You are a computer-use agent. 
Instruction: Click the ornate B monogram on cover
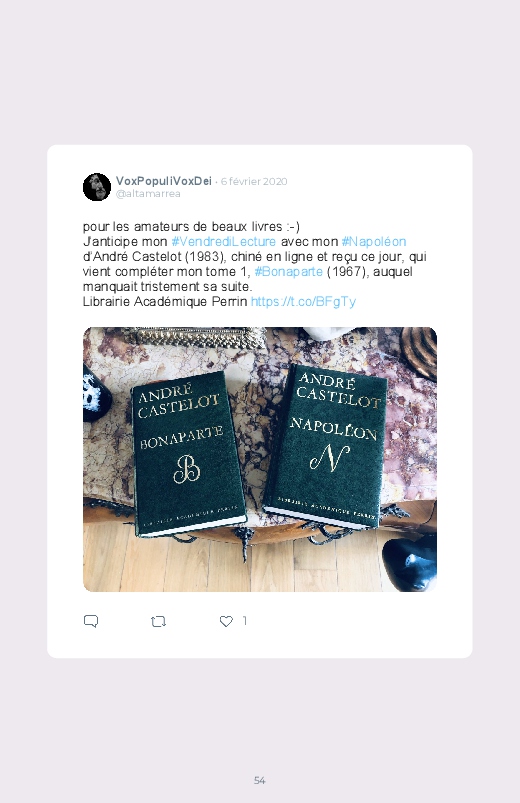[x=186, y=469]
